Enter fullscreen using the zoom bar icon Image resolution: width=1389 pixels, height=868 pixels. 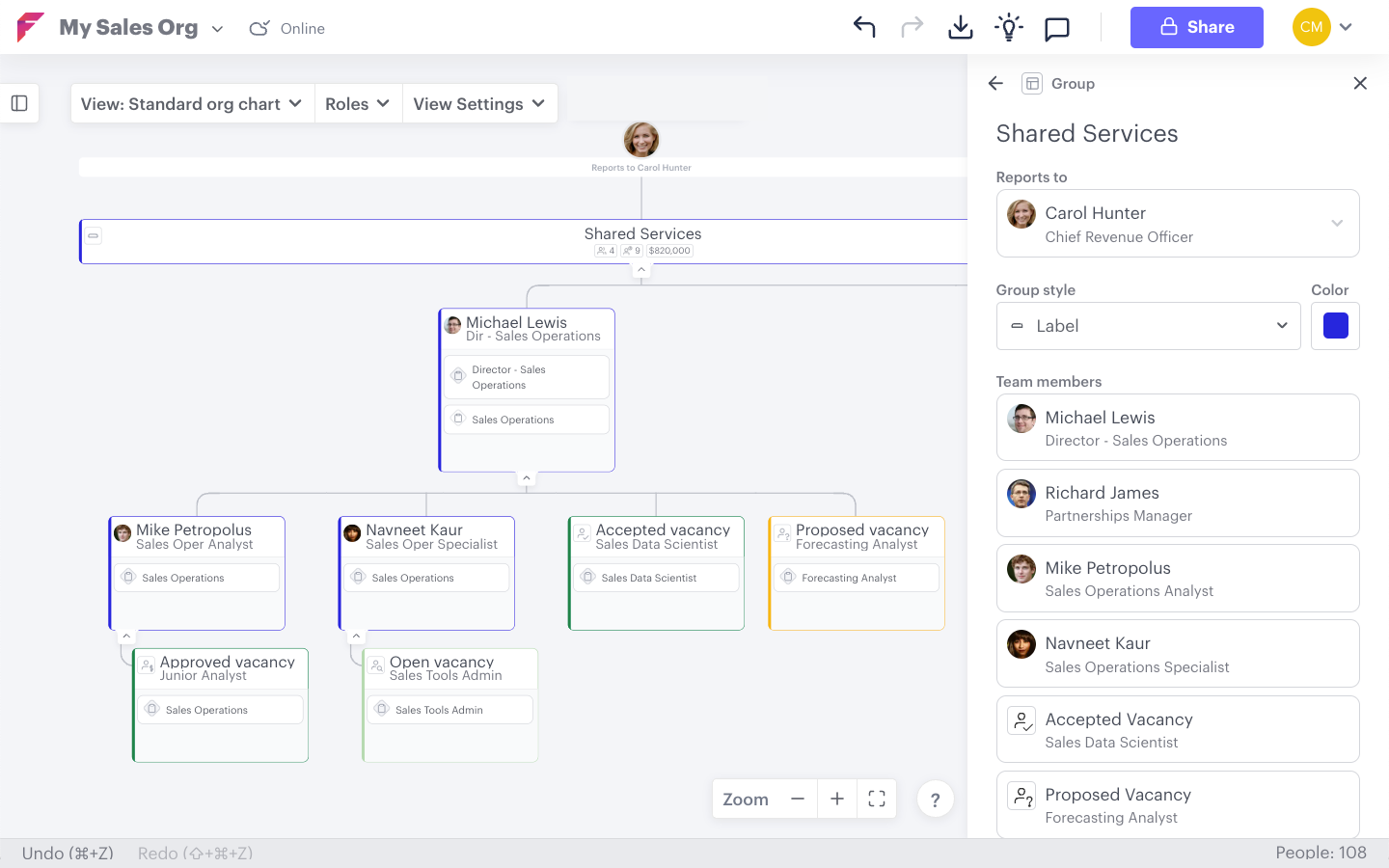pyautogui.click(x=876, y=799)
